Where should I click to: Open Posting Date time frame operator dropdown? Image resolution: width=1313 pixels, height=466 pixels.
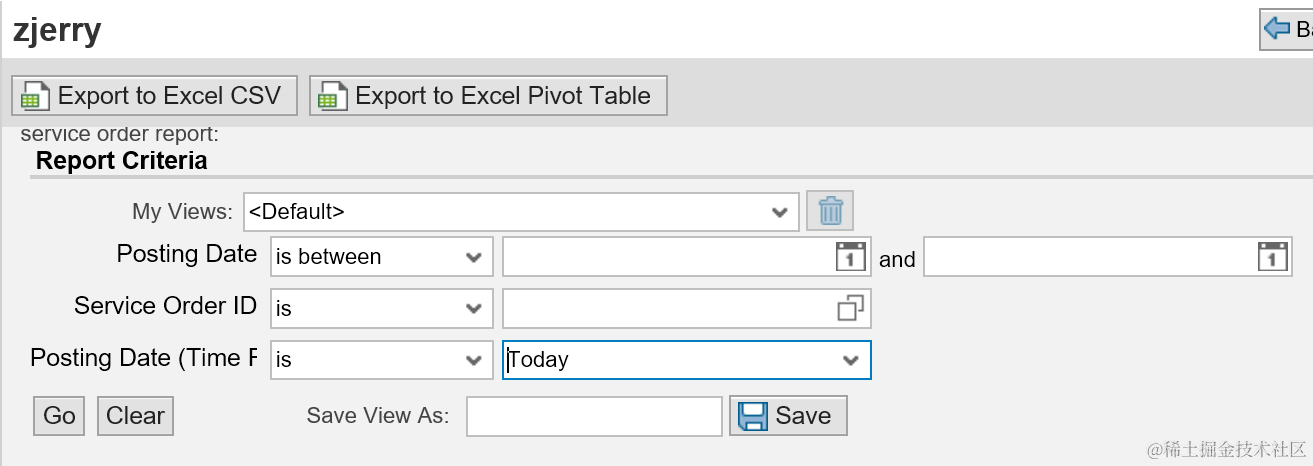(x=474, y=360)
